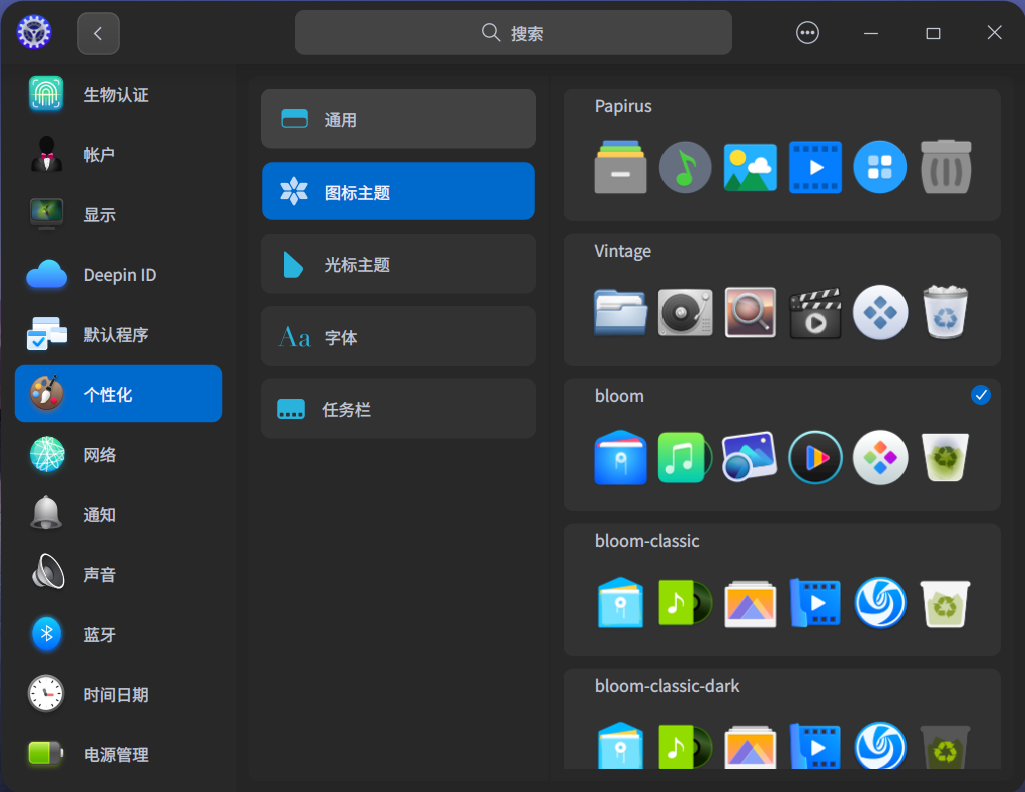Screen dimensions: 1025x792
Task: Click the checkmark on bloom theme
Action: [980, 396]
